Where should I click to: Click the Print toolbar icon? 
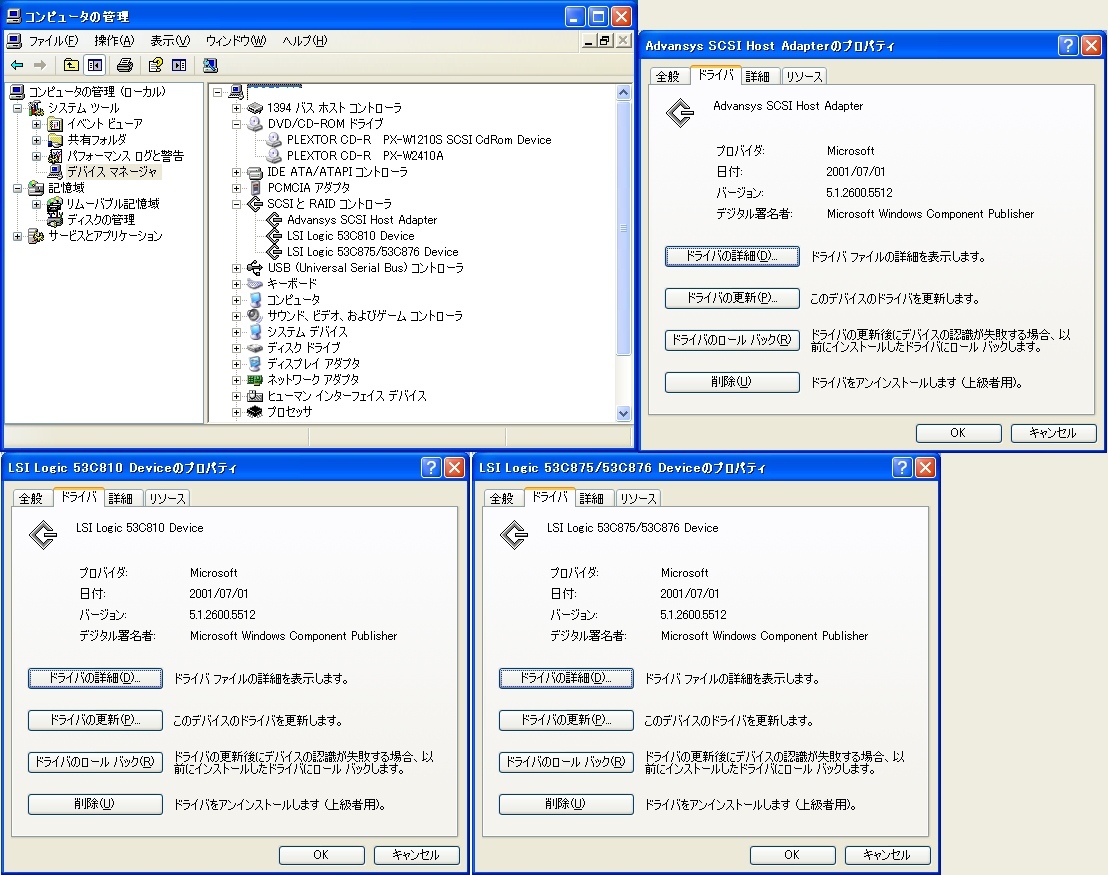[125, 65]
